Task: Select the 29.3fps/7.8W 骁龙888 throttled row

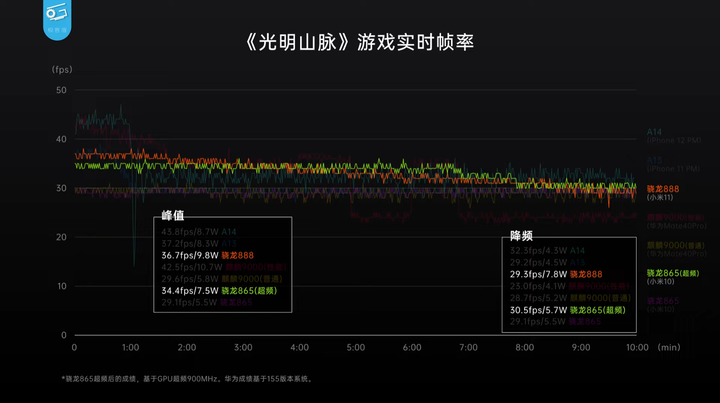Action: tap(556, 274)
